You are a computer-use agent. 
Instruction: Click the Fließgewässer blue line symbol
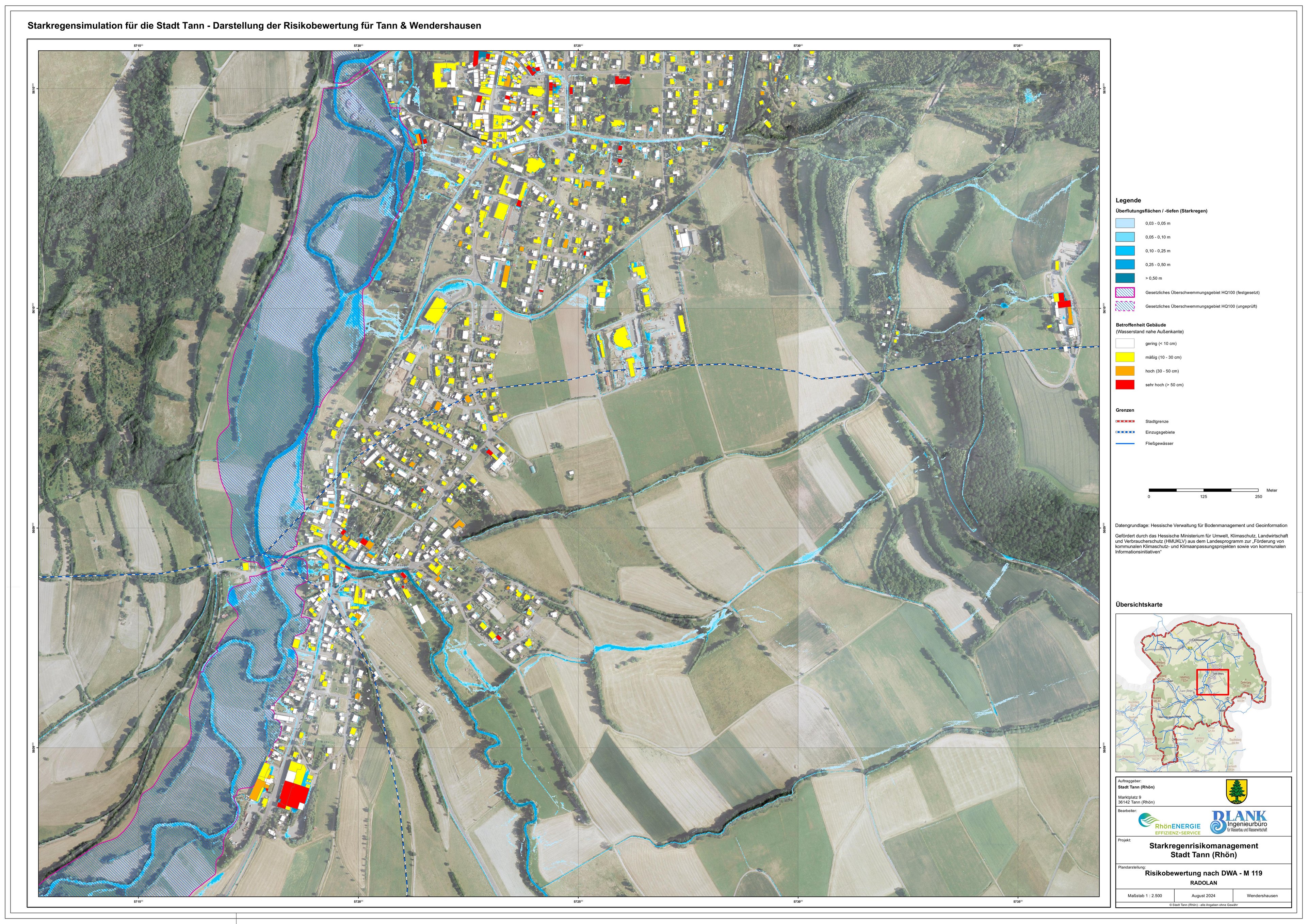pyautogui.click(x=1125, y=443)
